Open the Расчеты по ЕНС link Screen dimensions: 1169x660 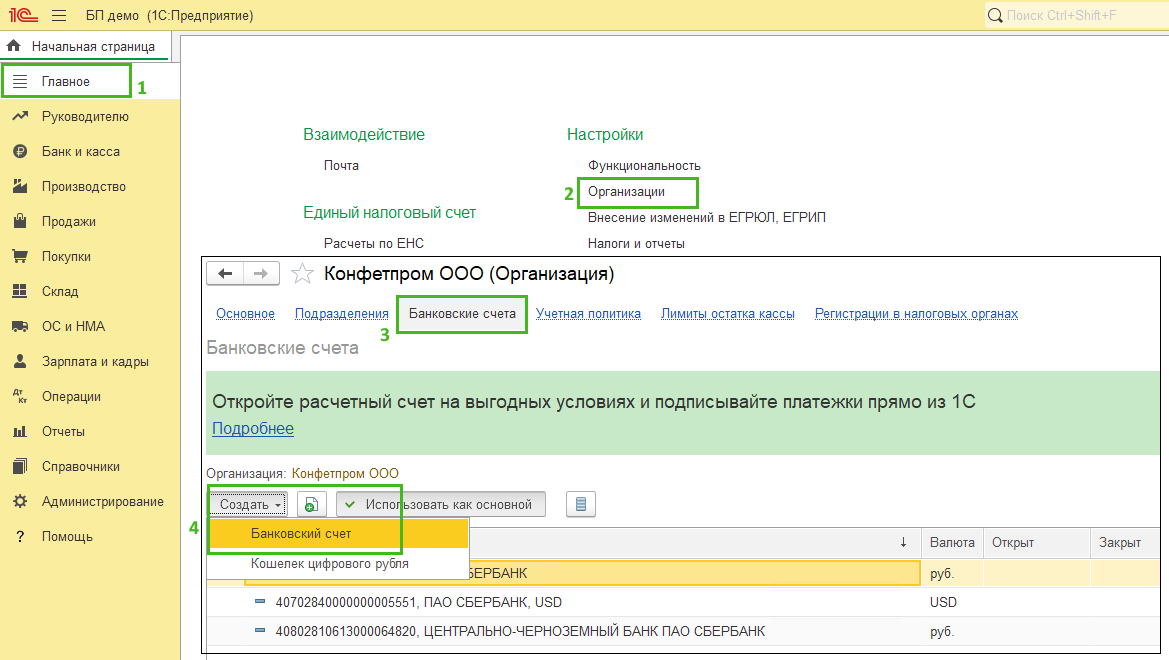point(374,244)
